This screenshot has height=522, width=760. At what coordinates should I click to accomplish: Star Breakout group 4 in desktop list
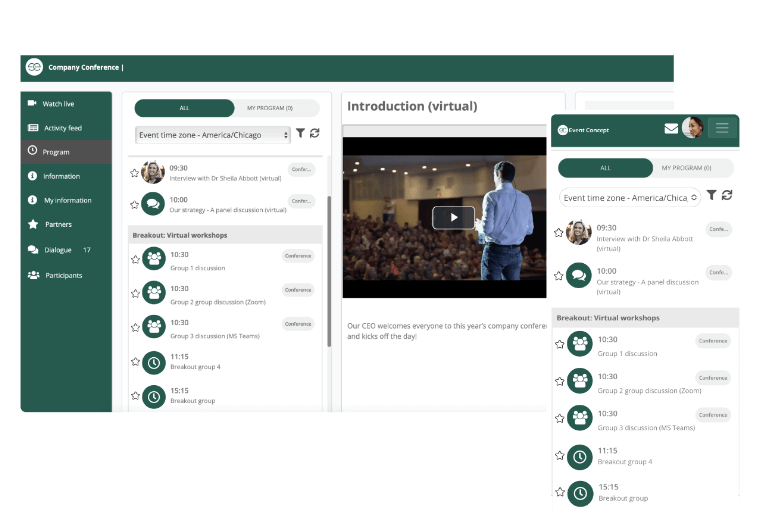pos(135,361)
